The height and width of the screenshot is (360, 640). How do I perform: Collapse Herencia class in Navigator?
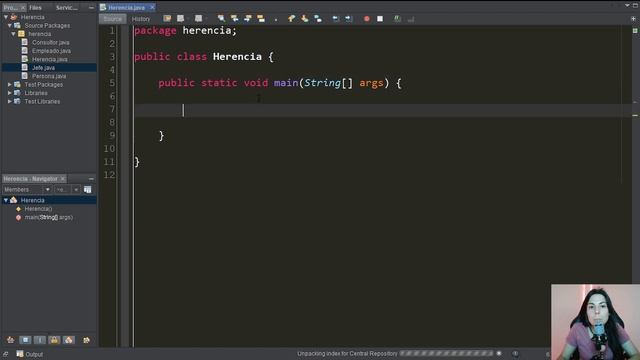(6, 200)
